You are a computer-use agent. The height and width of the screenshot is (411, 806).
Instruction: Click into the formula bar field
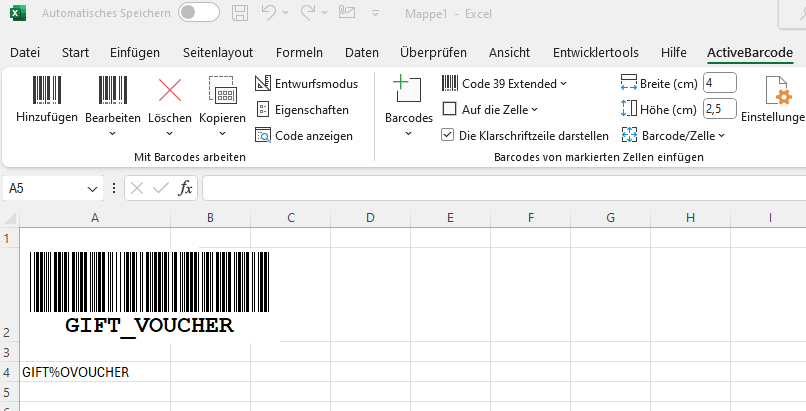coord(504,189)
